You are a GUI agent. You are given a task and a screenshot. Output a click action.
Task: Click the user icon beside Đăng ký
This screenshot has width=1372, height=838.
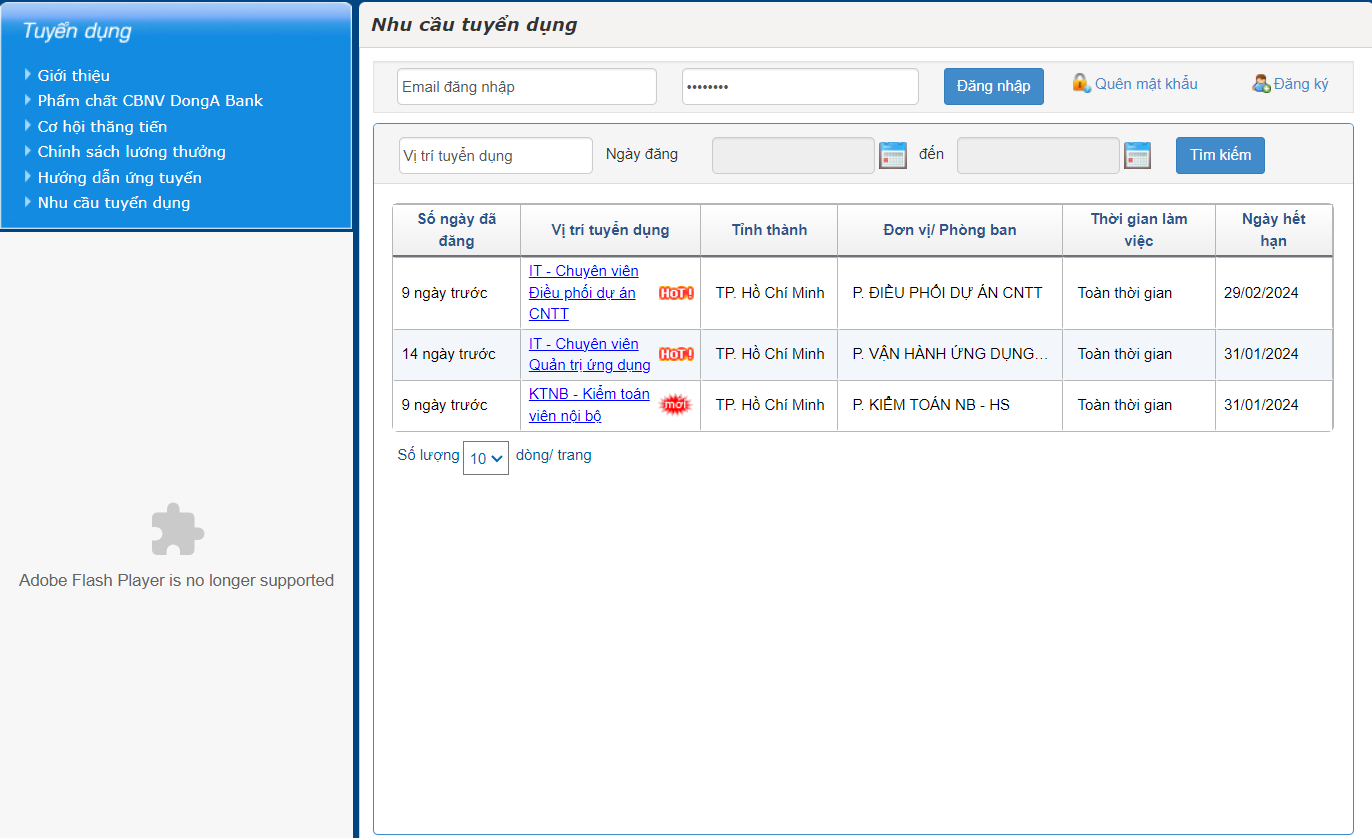(x=1261, y=84)
